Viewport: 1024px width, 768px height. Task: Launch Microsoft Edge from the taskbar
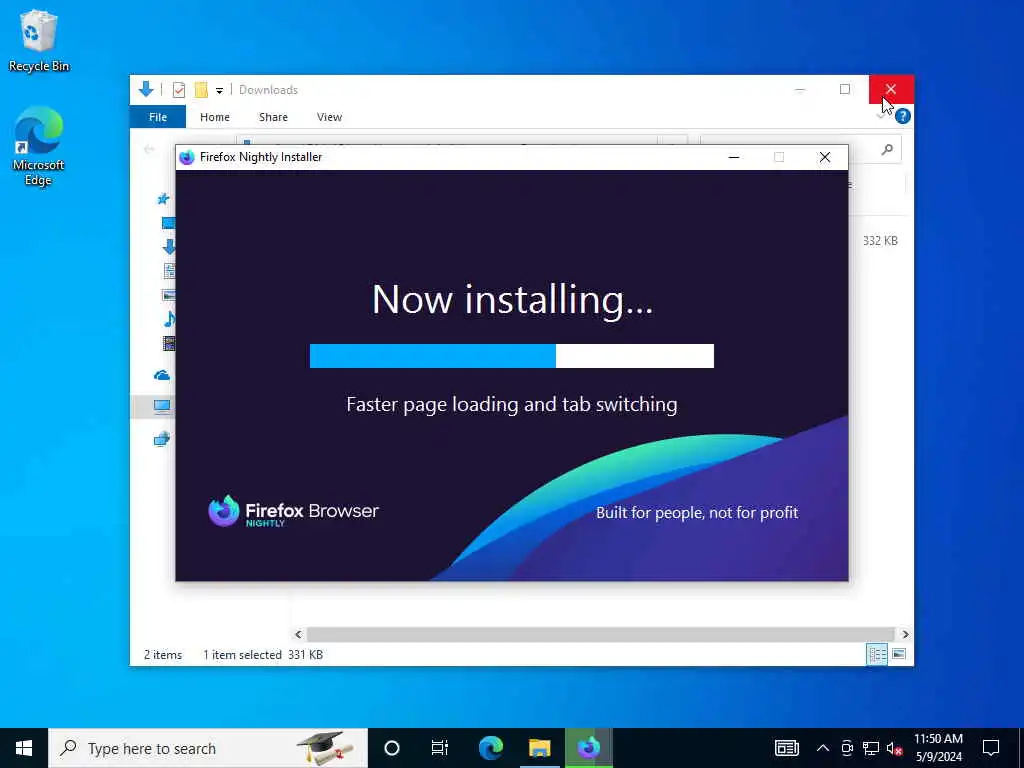coord(490,748)
